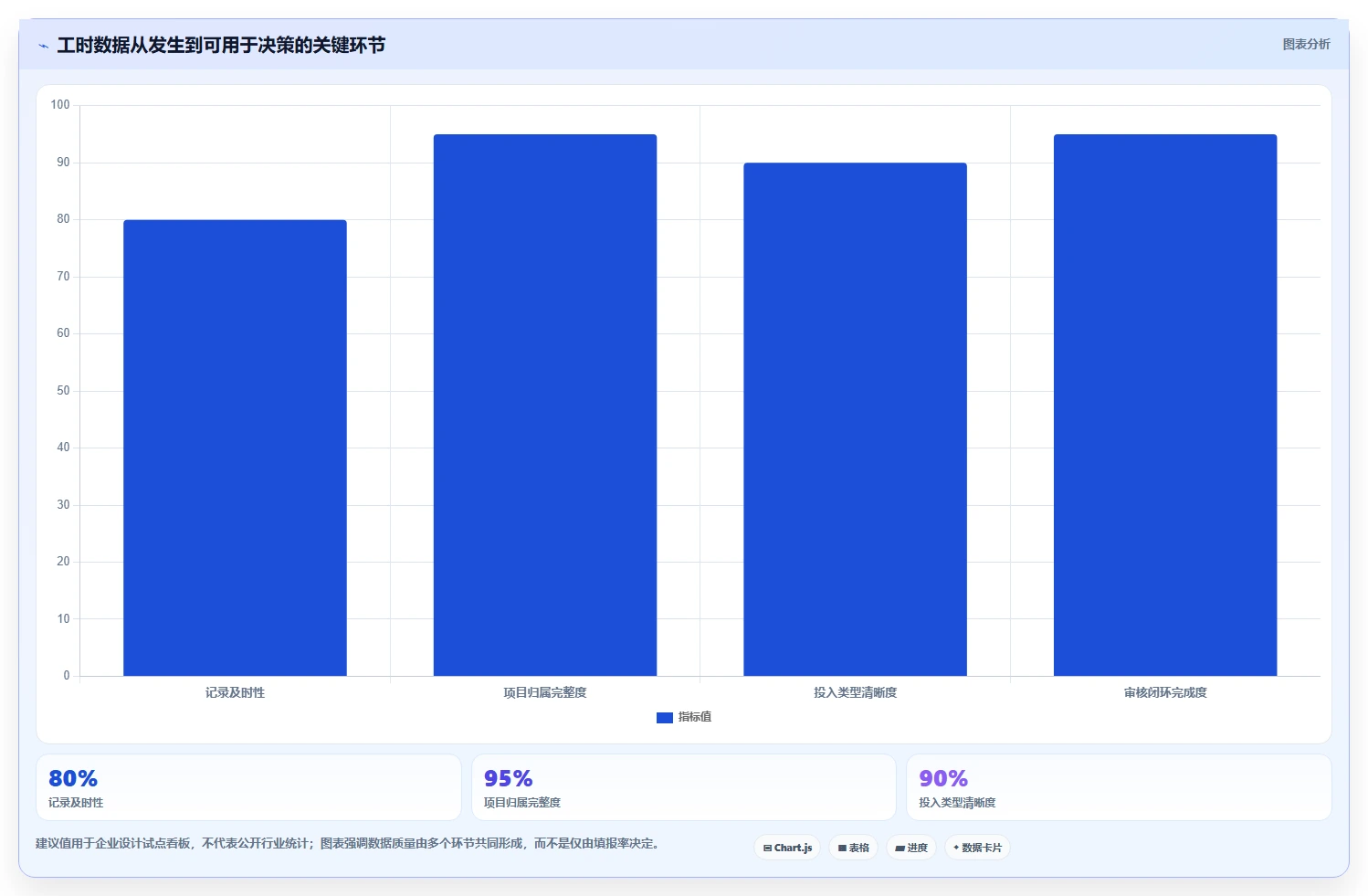Click the 表格 tag chip

tap(853, 848)
